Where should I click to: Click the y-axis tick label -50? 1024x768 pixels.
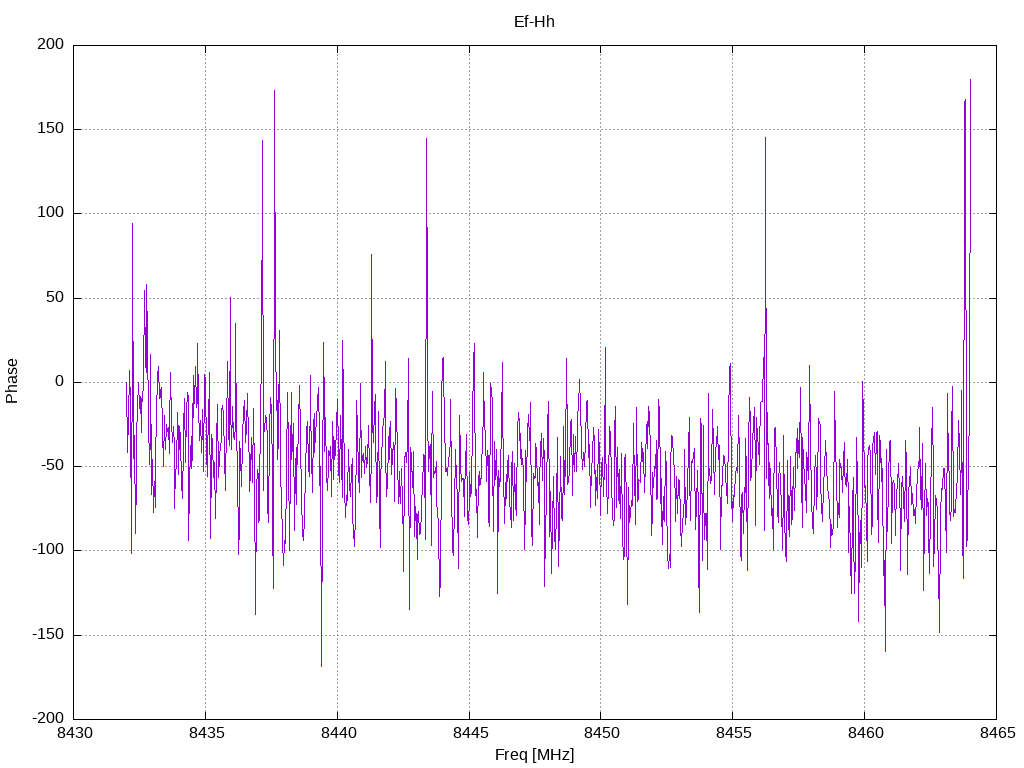(52, 466)
